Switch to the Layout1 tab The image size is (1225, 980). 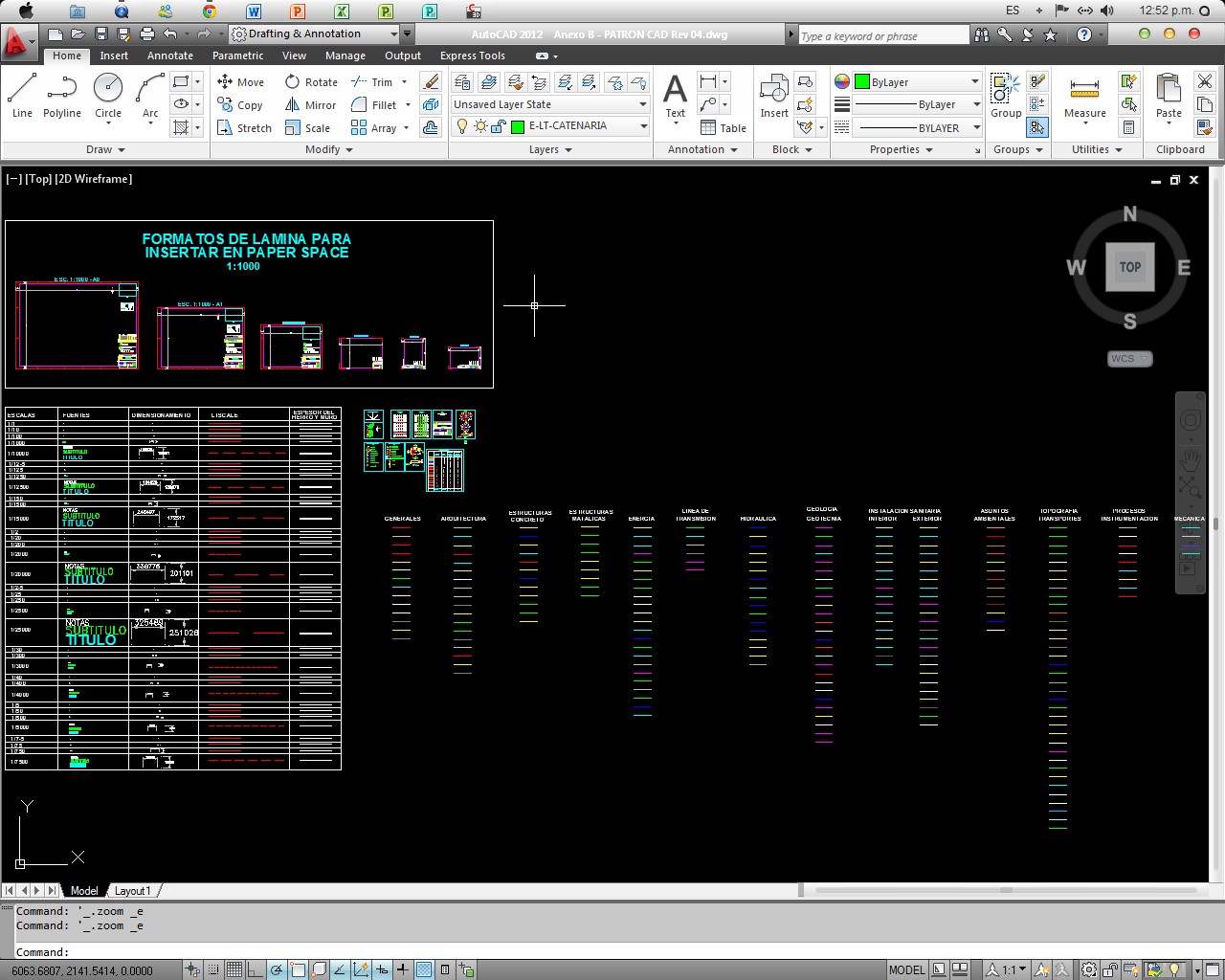point(133,891)
